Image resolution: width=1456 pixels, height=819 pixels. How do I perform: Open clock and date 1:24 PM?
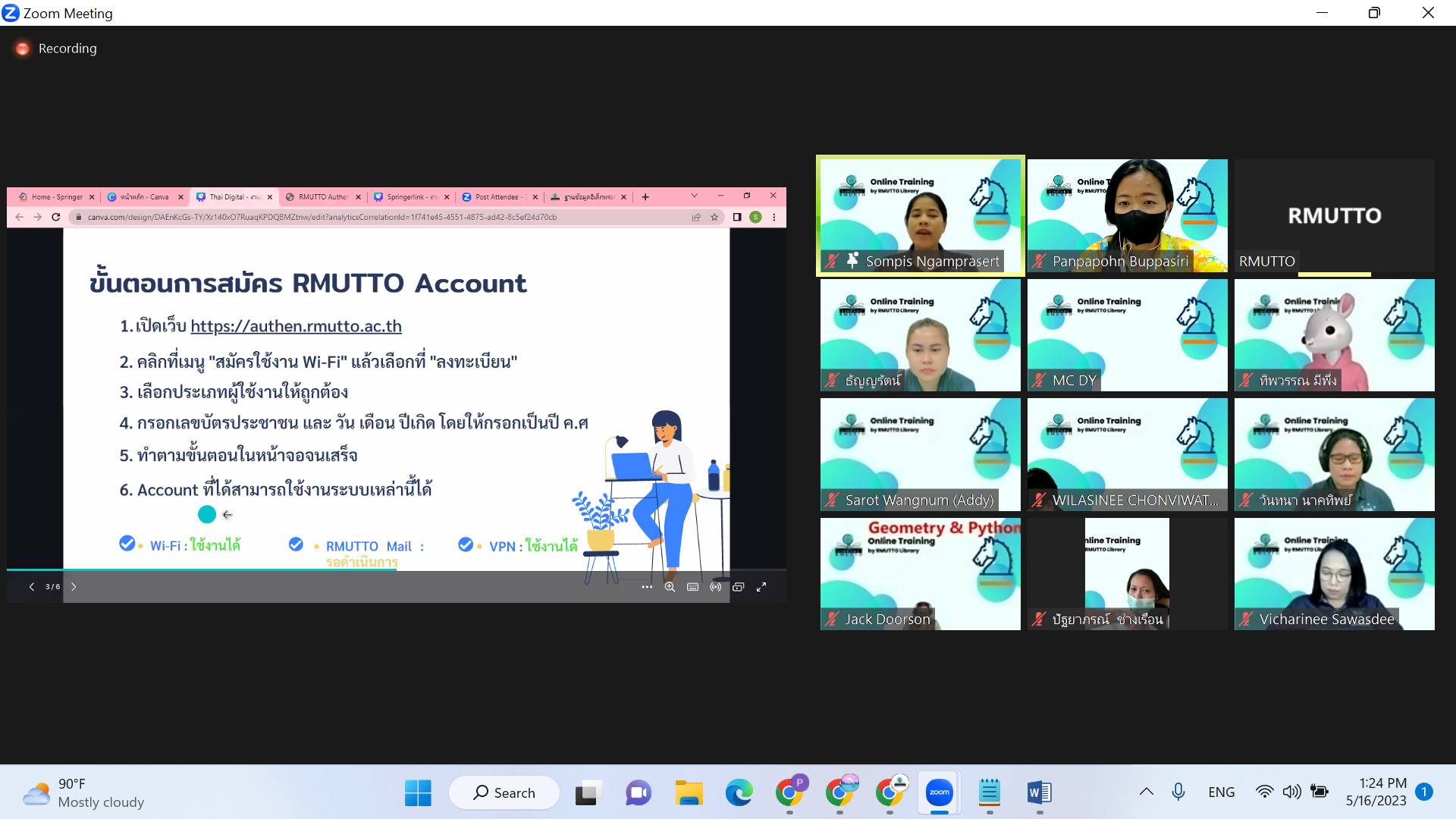pyautogui.click(x=1376, y=792)
